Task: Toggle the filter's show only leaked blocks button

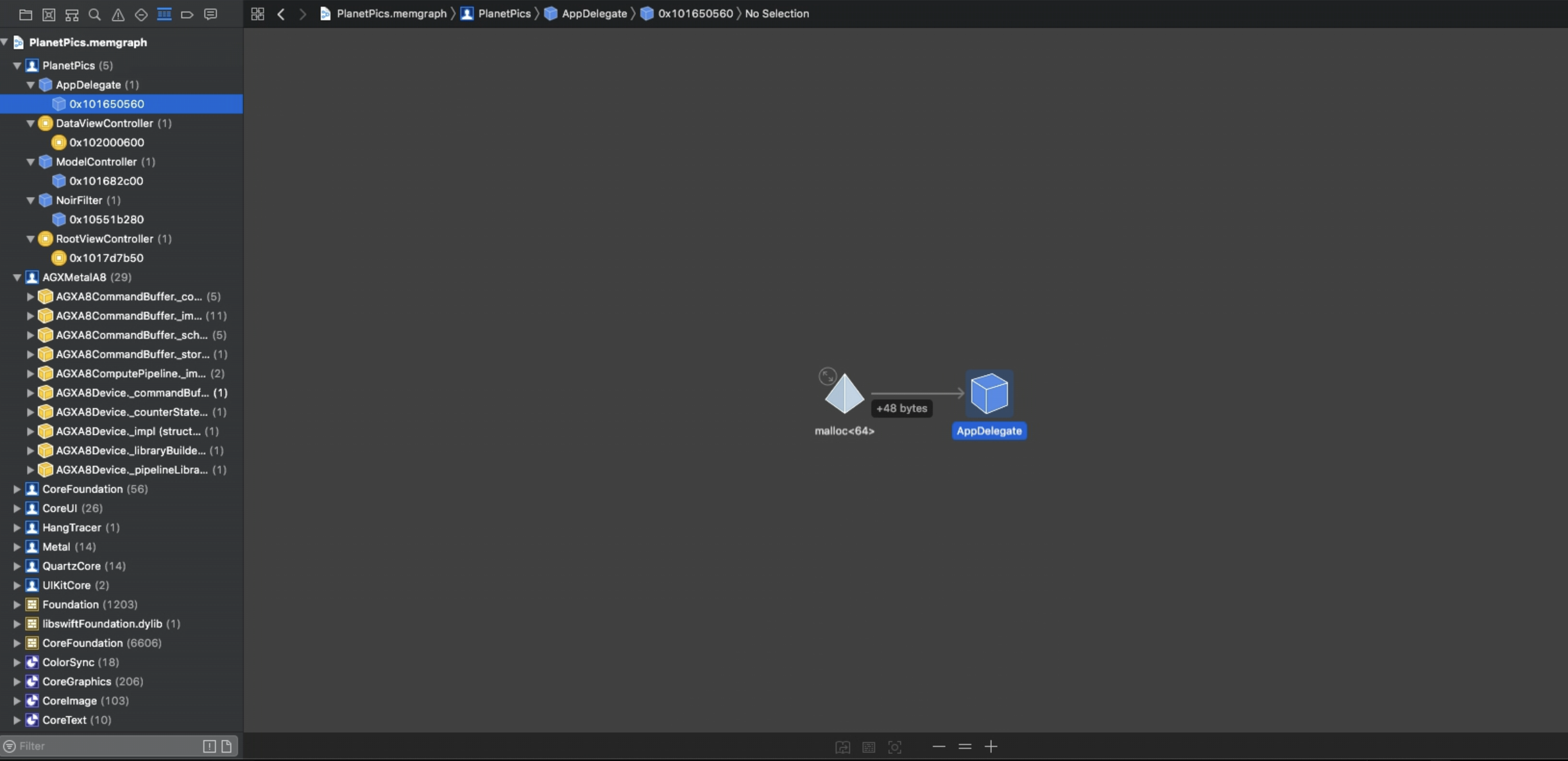Action: click(209, 746)
